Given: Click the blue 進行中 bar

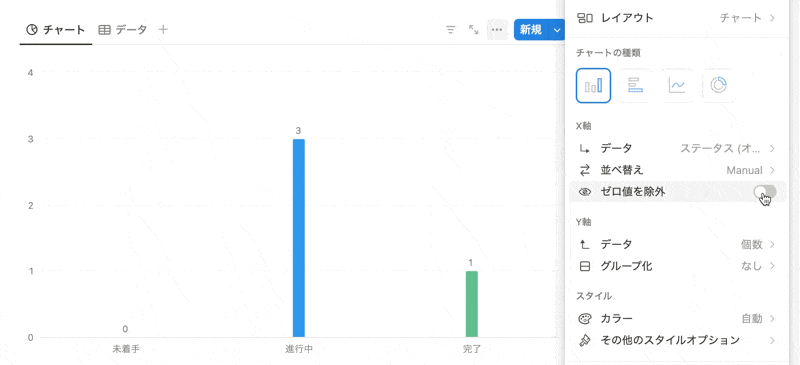Looking at the screenshot, I should pos(298,238).
